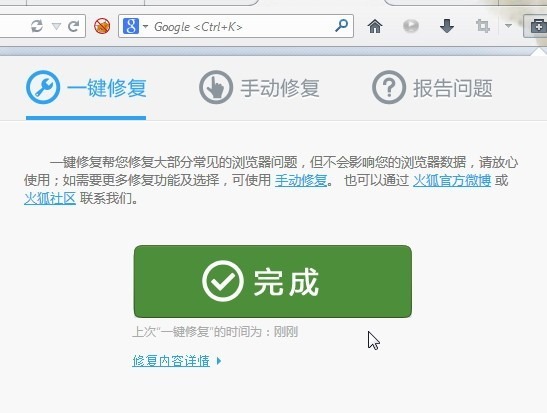The width and height of the screenshot is (547, 413).
Task: Open the address bar history dropdown
Action: coord(56,26)
